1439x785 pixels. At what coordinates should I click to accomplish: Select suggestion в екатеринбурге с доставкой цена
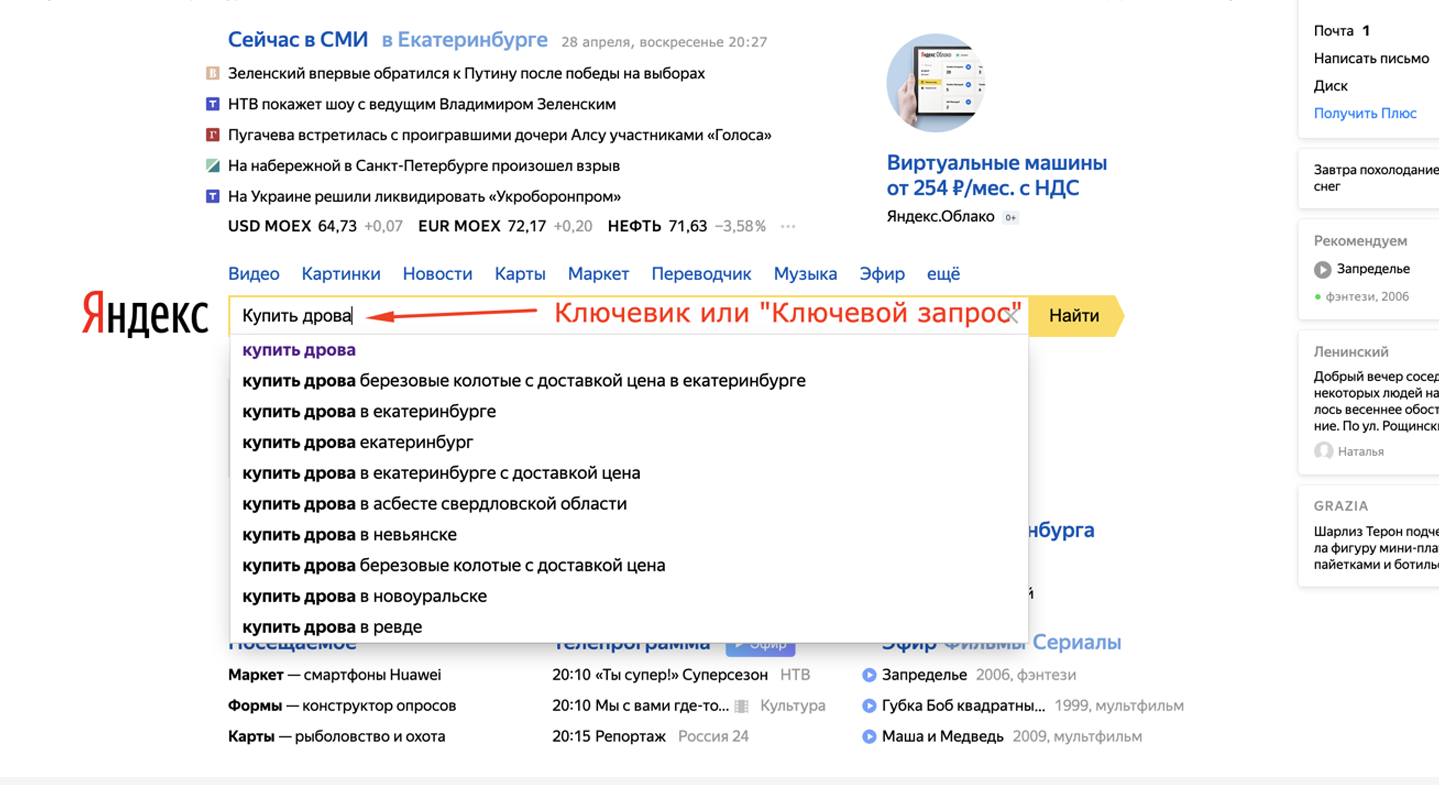629,473
